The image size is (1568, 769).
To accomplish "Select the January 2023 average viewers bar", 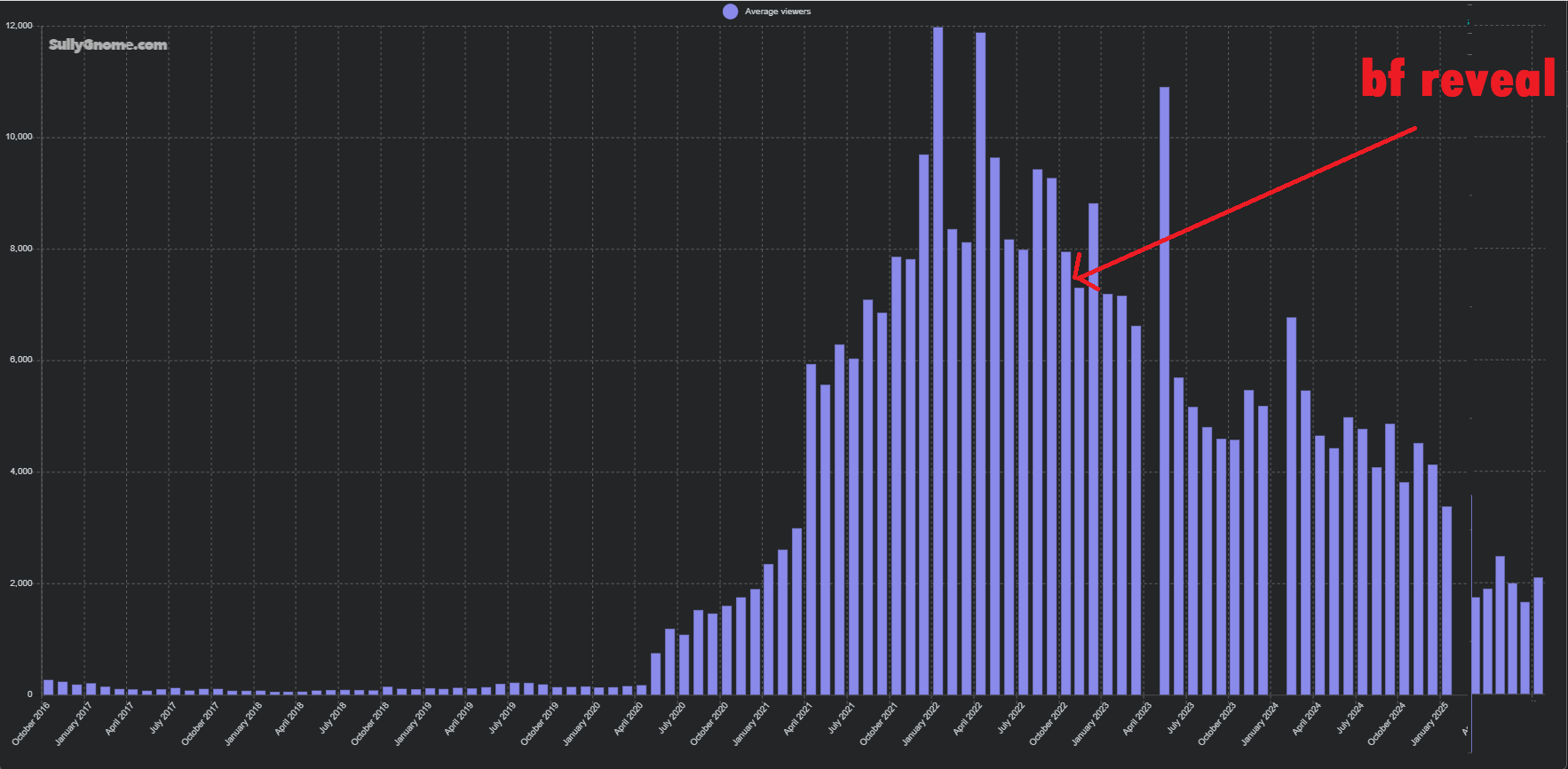I will point(1107,495).
